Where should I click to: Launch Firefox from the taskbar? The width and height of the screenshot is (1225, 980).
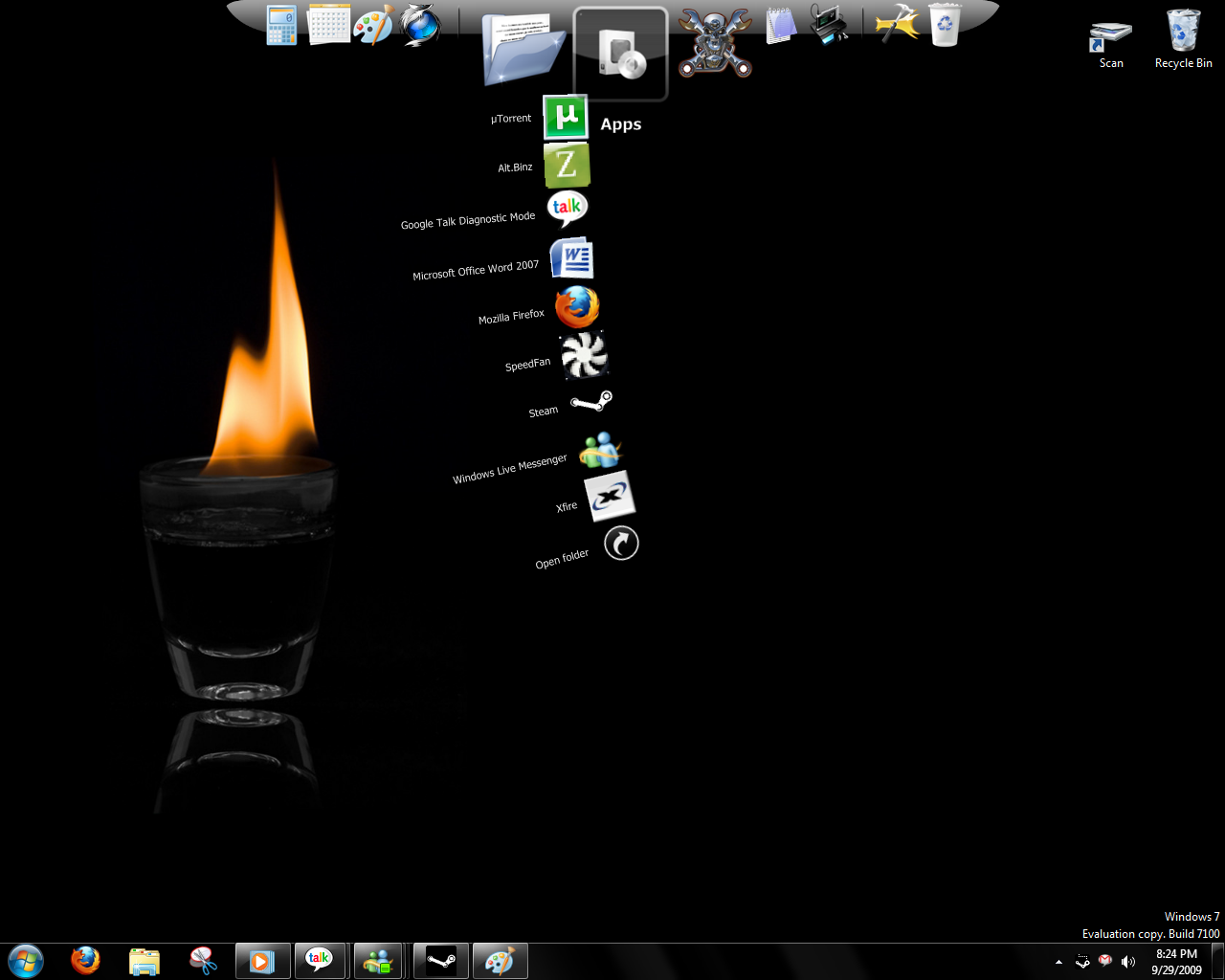coord(85,961)
